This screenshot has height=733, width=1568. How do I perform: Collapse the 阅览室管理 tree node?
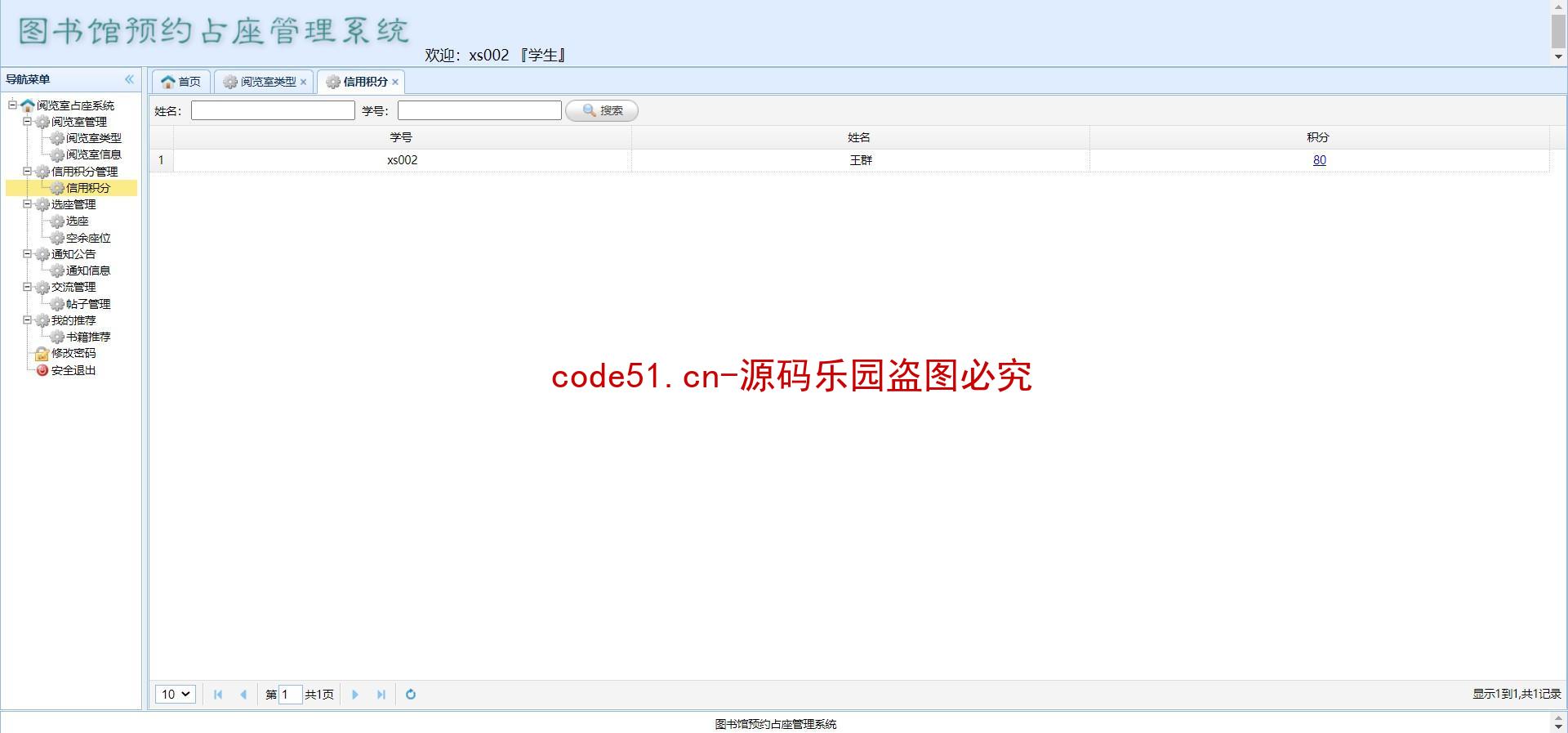[28, 121]
